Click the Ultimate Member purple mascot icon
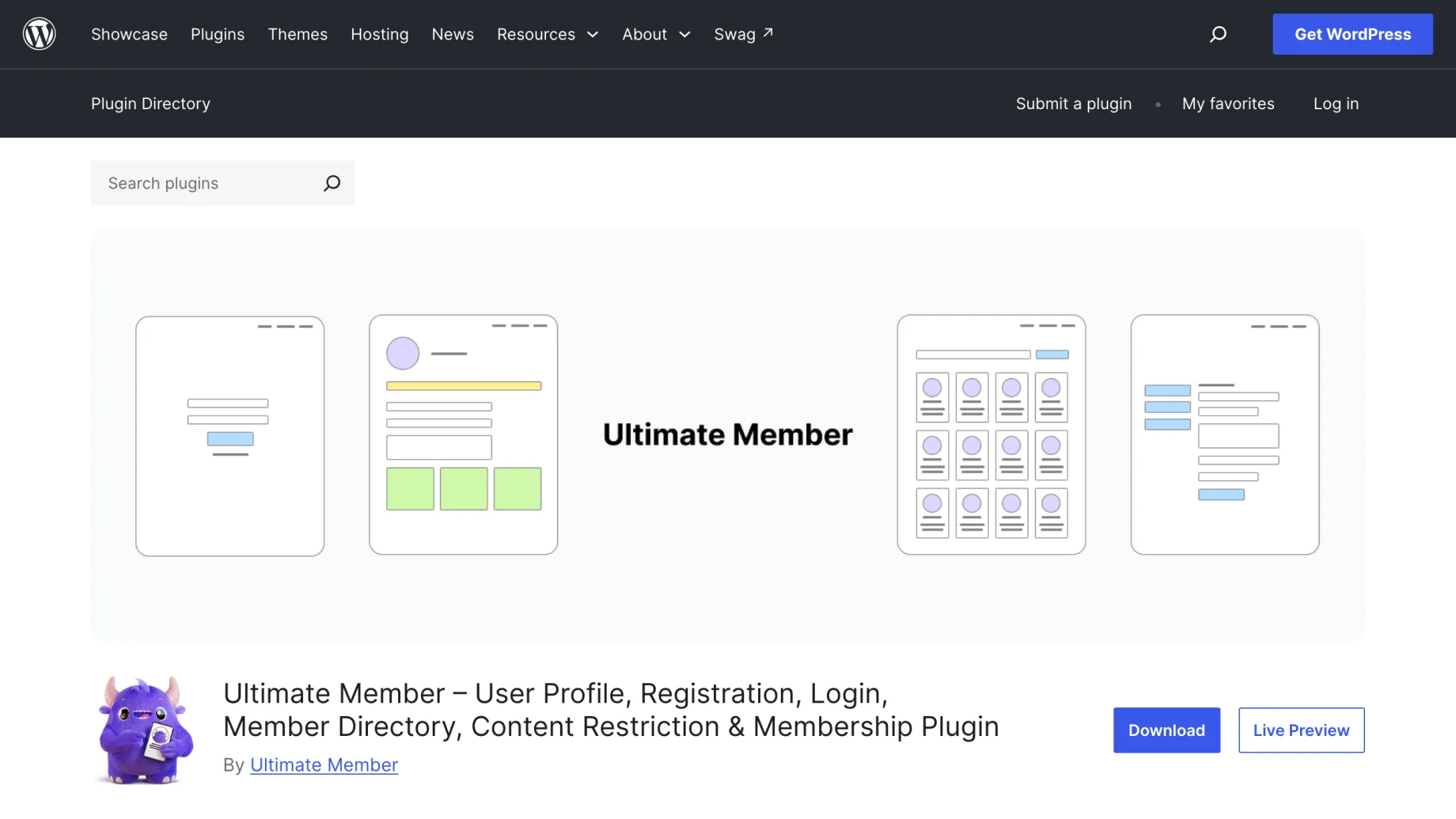Image resolution: width=1456 pixels, height=819 pixels. coord(144,730)
